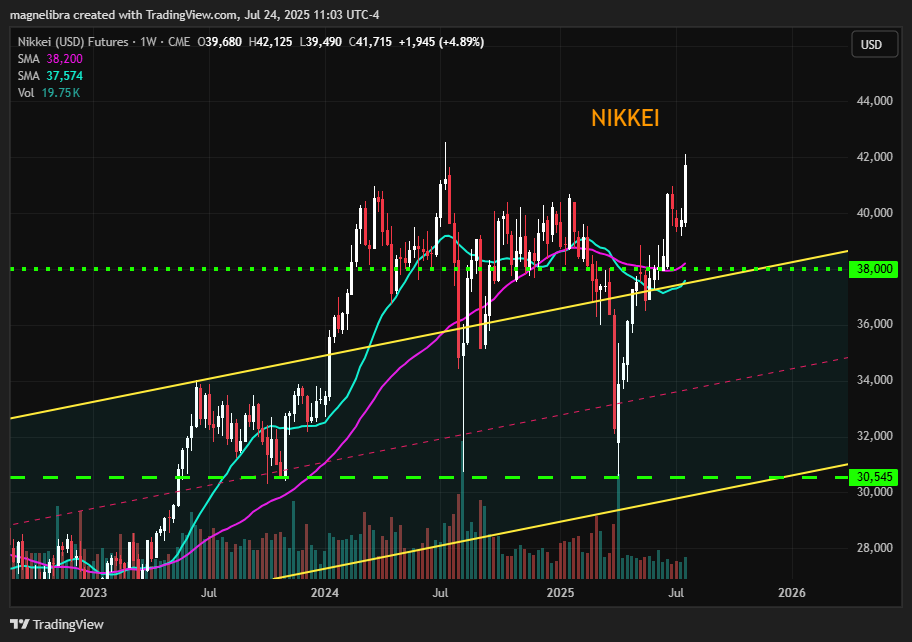Click the low value L39,490
Screen dimensions: 912x642
pos(320,42)
